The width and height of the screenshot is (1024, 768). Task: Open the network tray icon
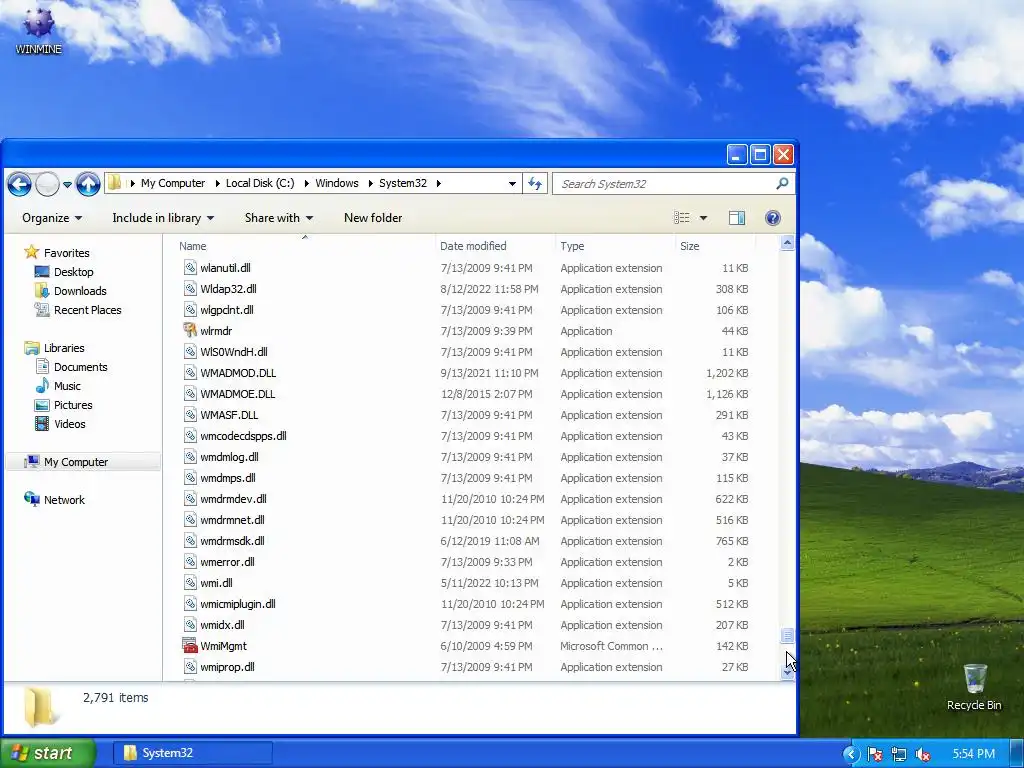click(899, 754)
